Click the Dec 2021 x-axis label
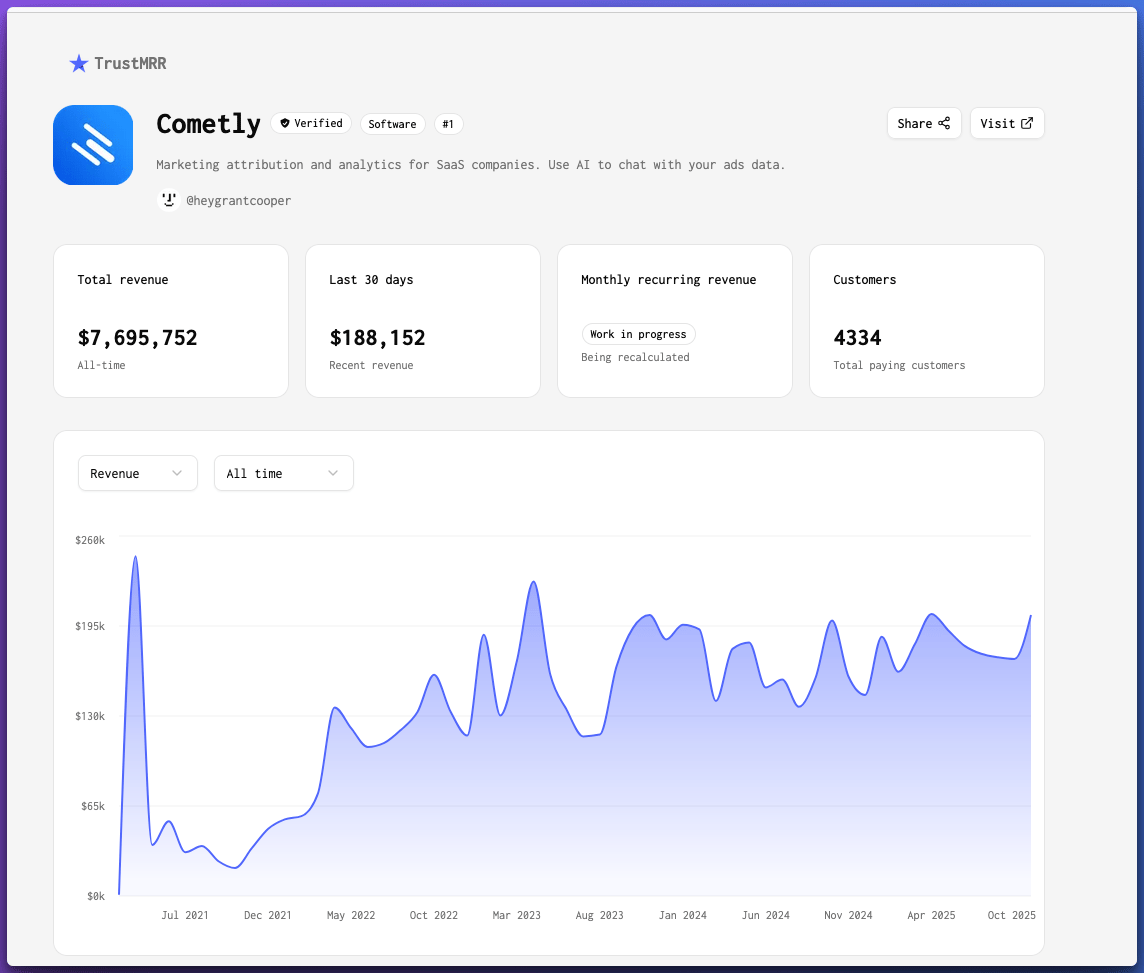 pos(268,915)
